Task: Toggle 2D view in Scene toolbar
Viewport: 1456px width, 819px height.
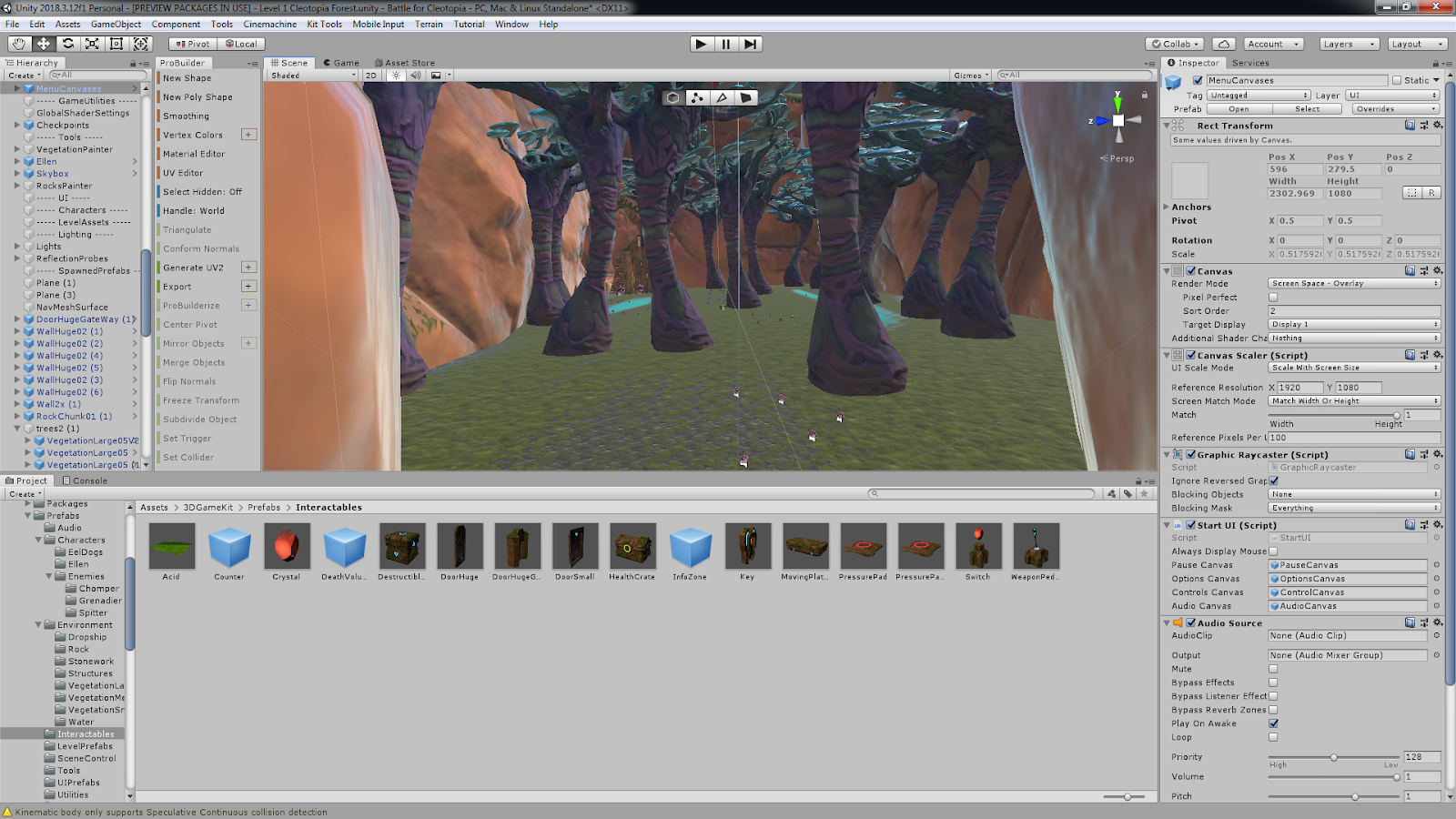Action: 371,76
